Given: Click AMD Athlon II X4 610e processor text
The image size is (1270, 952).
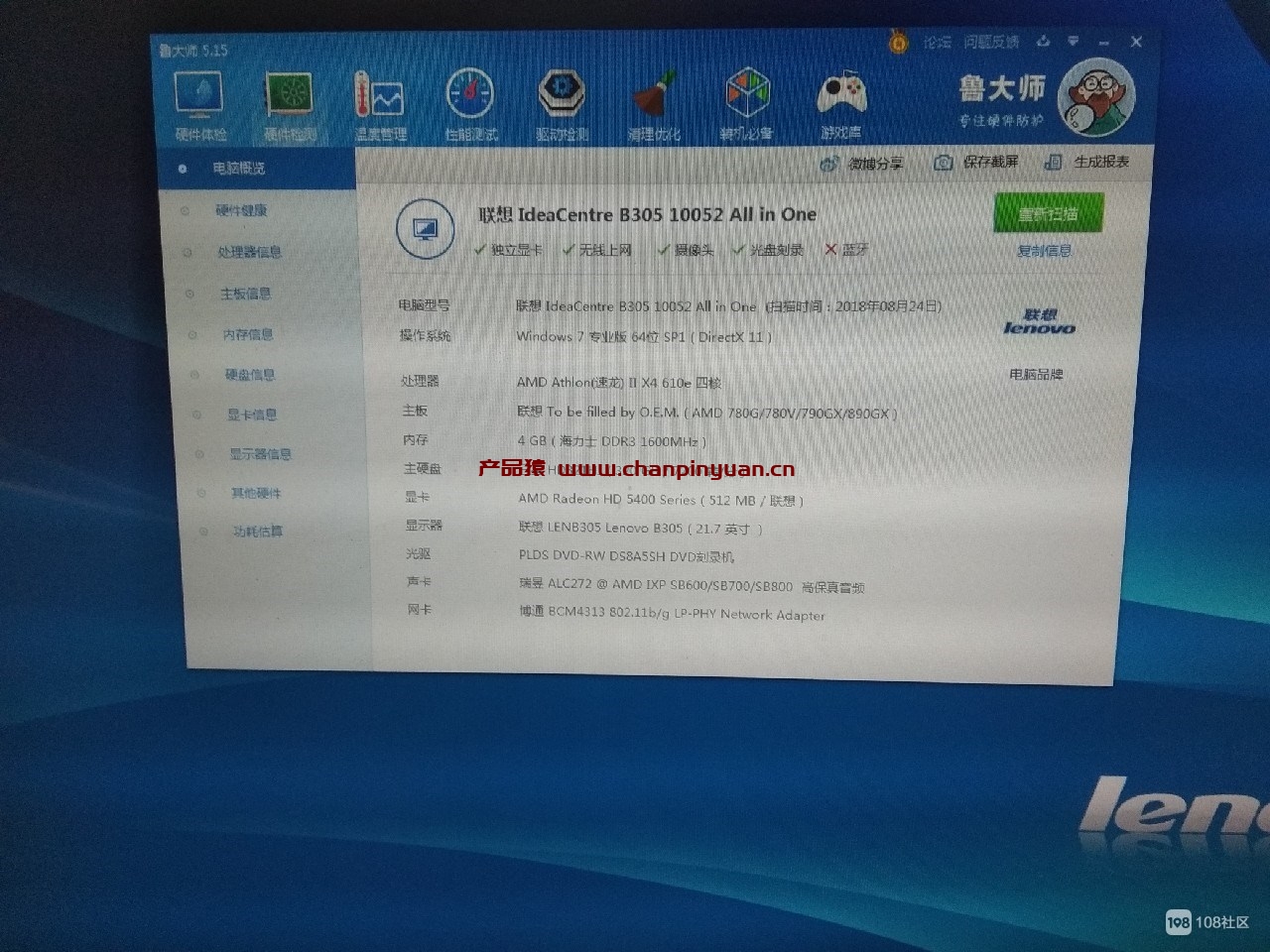Looking at the screenshot, I should tap(619, 382).
